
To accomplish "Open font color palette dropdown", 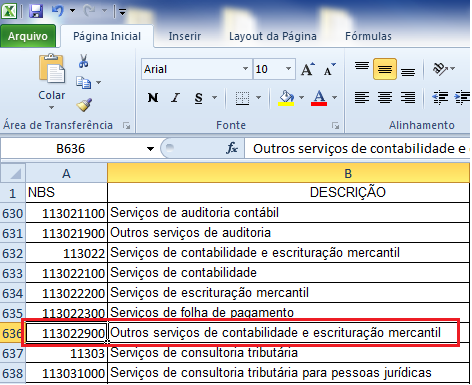I will click(x=335, y=98).
